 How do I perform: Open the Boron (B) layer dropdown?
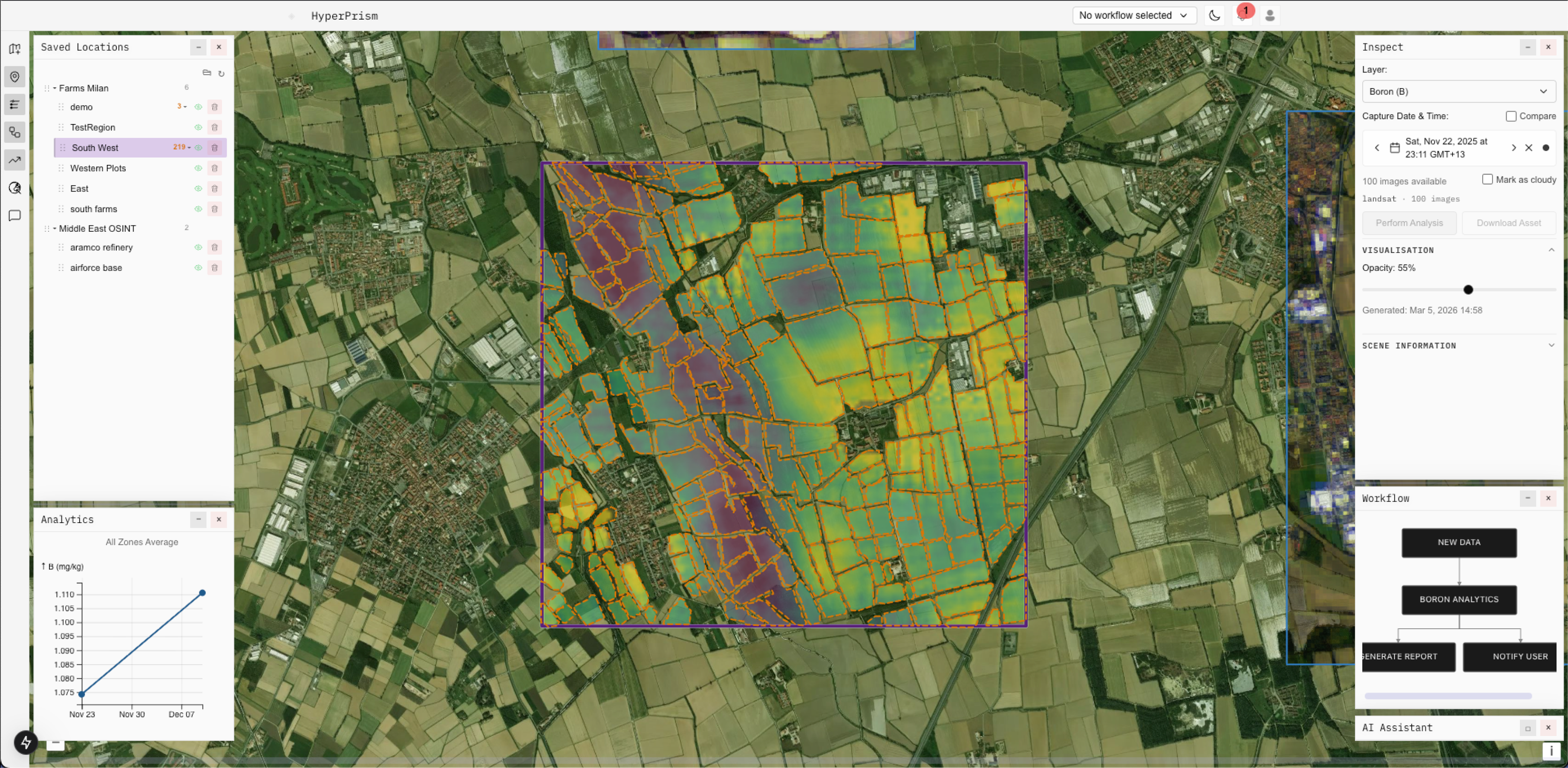(1458, 91)
